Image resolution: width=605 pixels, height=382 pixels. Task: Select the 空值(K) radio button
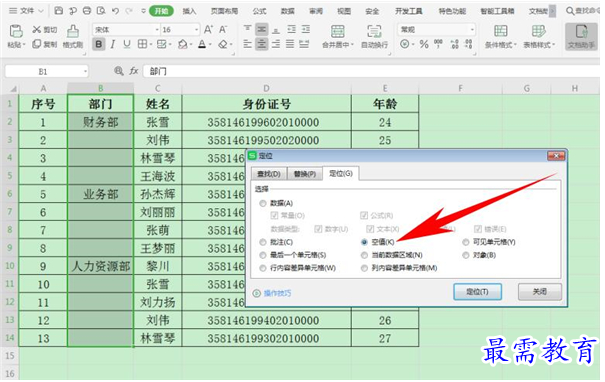coord(364,242)
